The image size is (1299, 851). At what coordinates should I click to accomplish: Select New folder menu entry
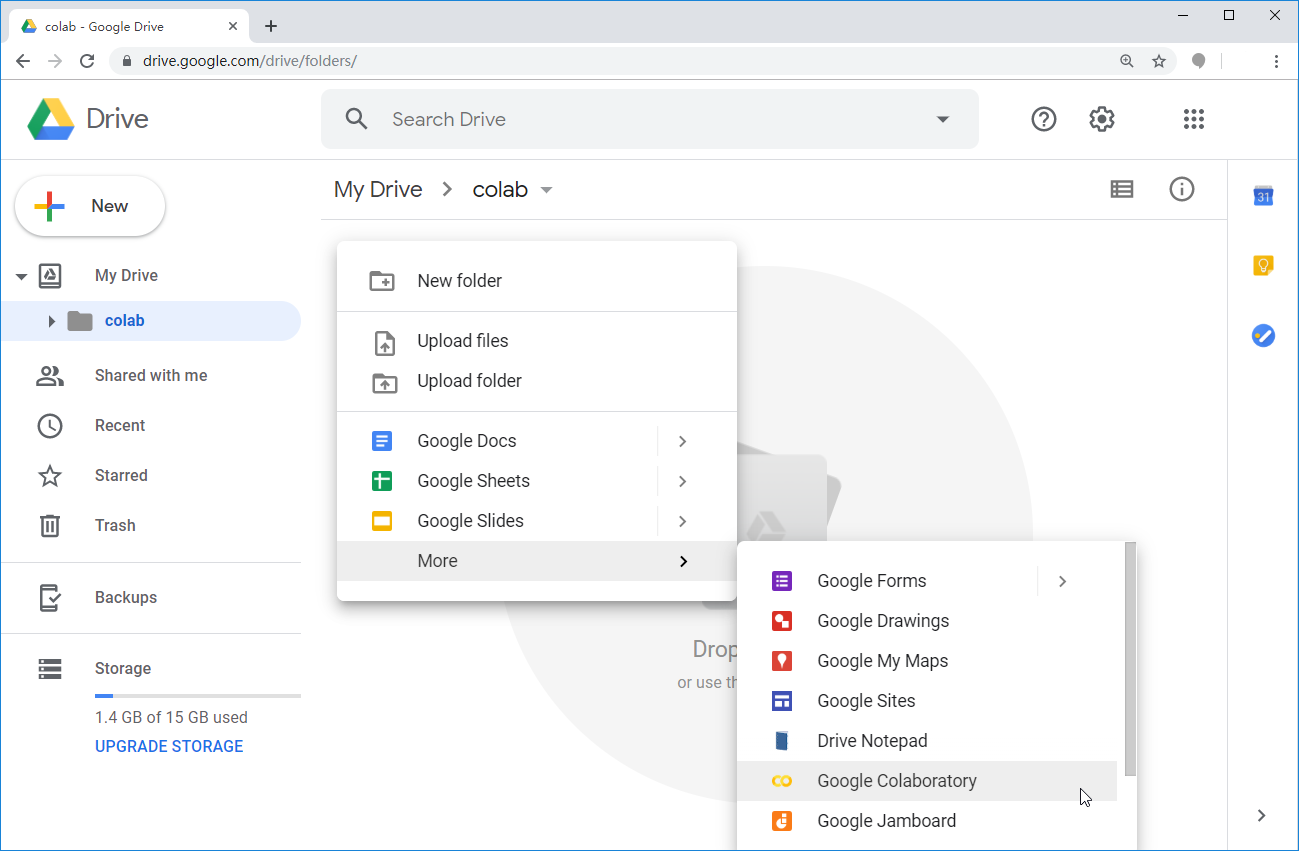click(x=537, y=281)
